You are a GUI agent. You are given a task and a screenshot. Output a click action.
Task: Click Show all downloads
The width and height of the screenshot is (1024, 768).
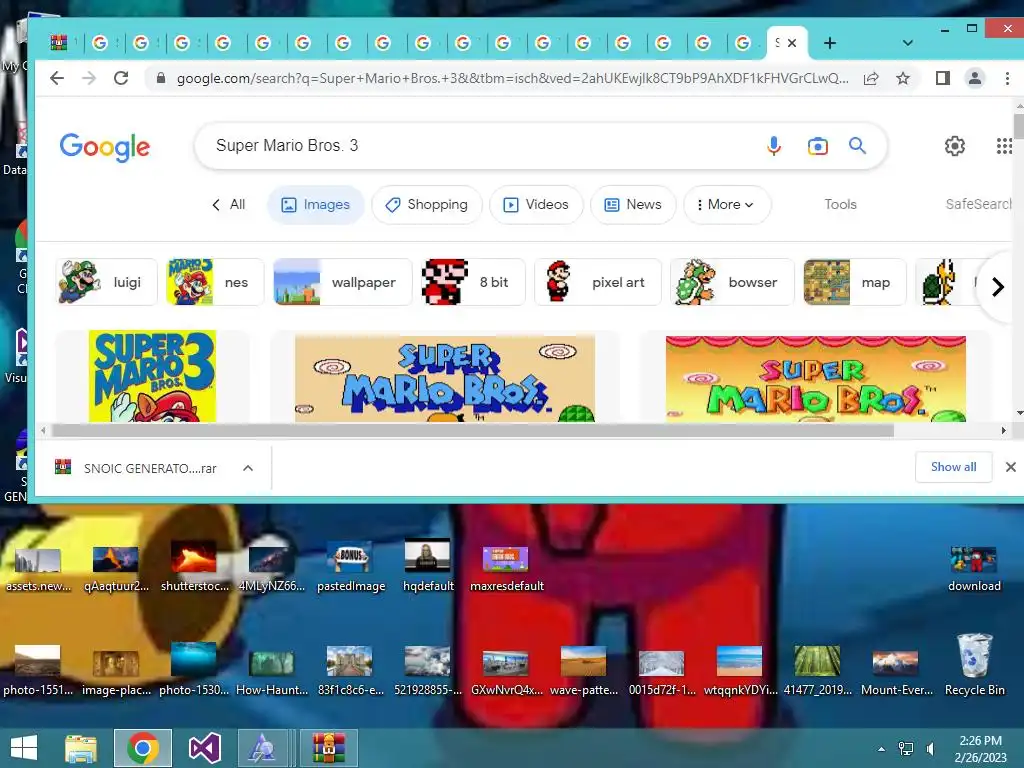tap(953, 467)
